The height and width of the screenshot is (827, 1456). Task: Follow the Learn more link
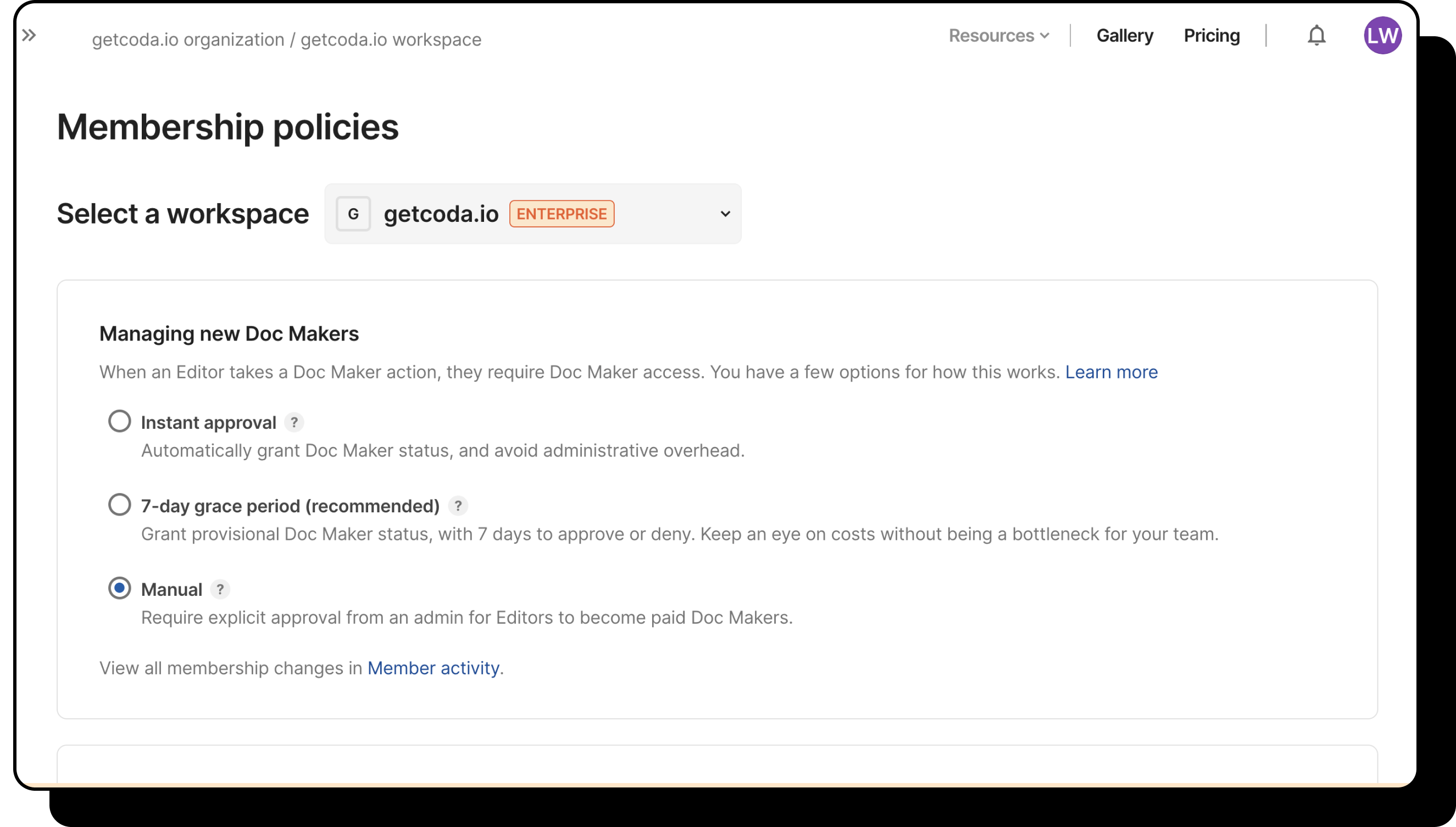tap(1111, 372)
